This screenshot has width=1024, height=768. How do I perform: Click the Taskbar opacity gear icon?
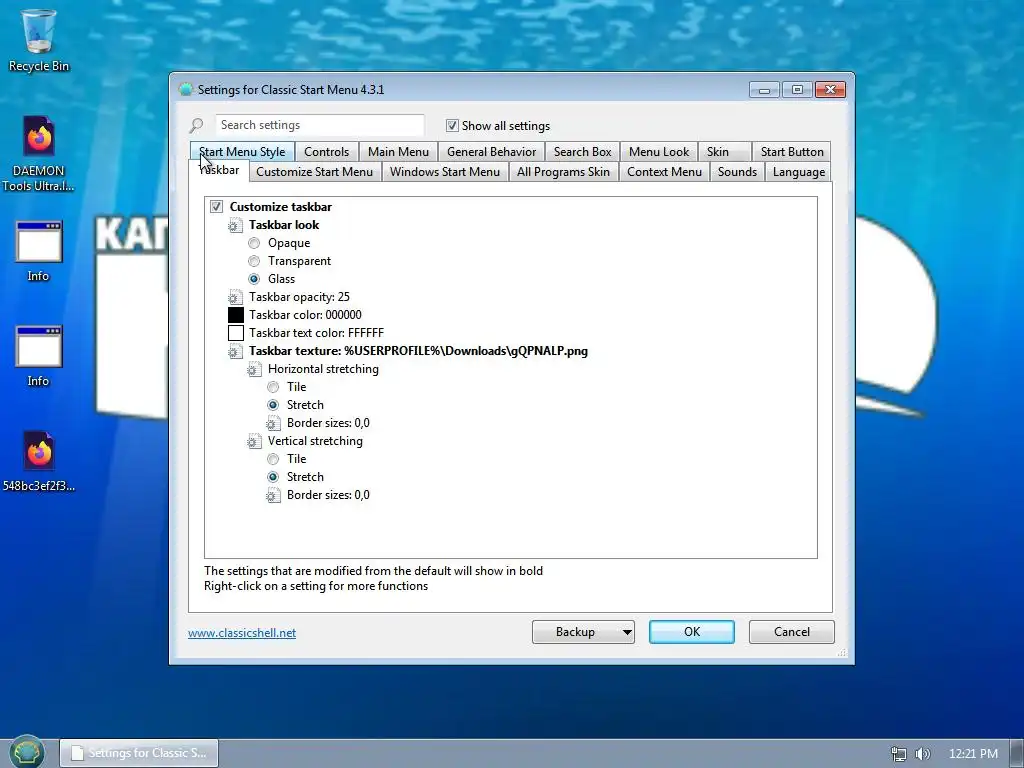point(235,297)
